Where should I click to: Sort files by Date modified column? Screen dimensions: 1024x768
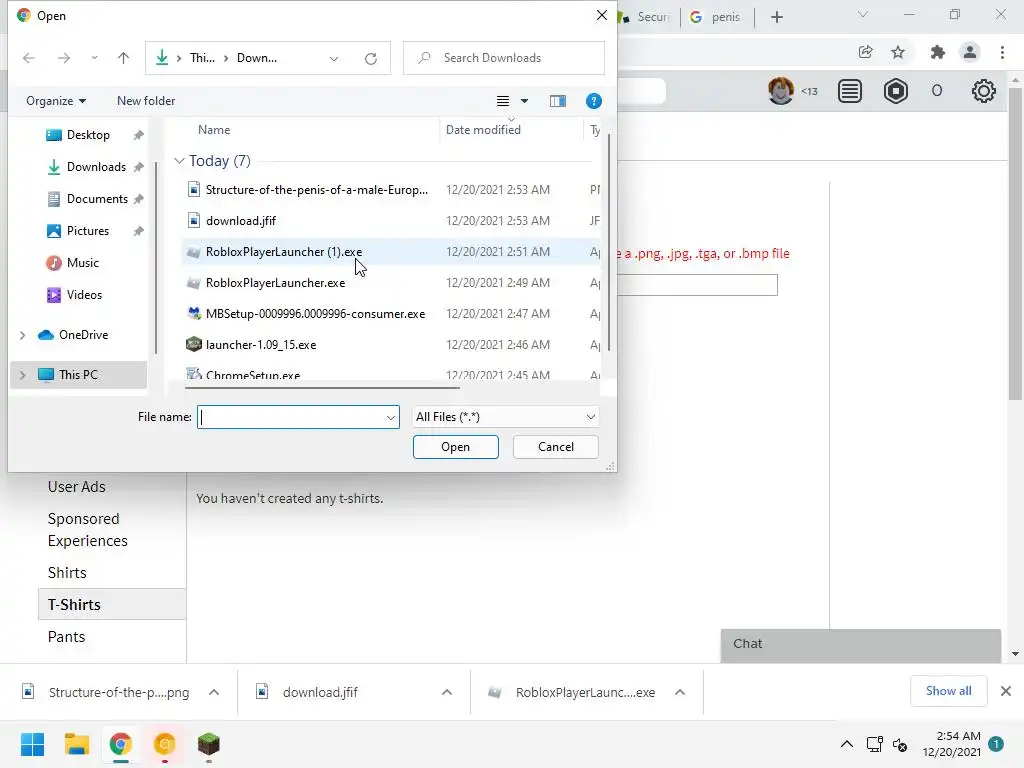pos(483,130)
